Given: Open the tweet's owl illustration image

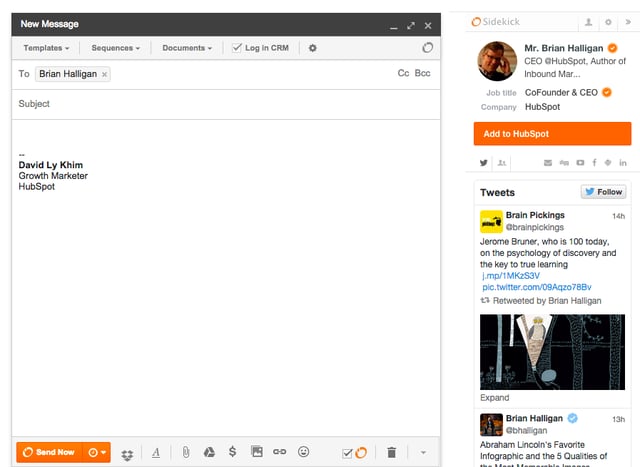Looking at the screenshot, I should [x=552, y=352].
